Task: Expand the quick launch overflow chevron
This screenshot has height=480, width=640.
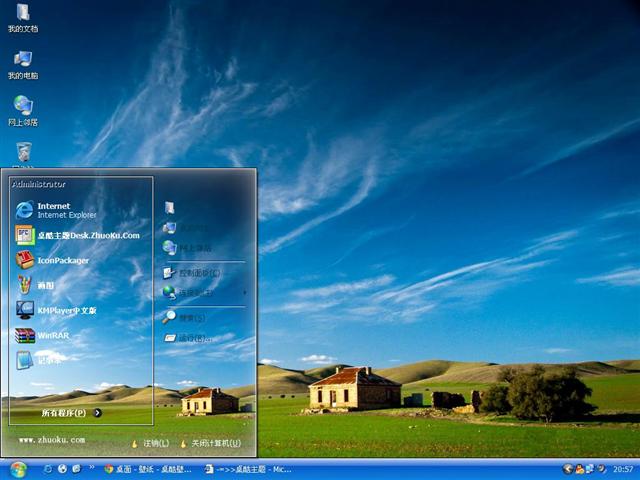Action: 91,467
